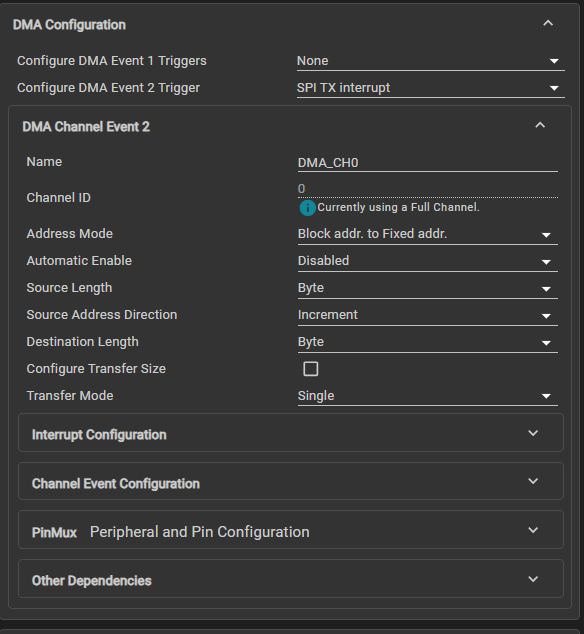Click the info icon beside Full Channel note
The image size is (584, 634).
pos(307,208)
